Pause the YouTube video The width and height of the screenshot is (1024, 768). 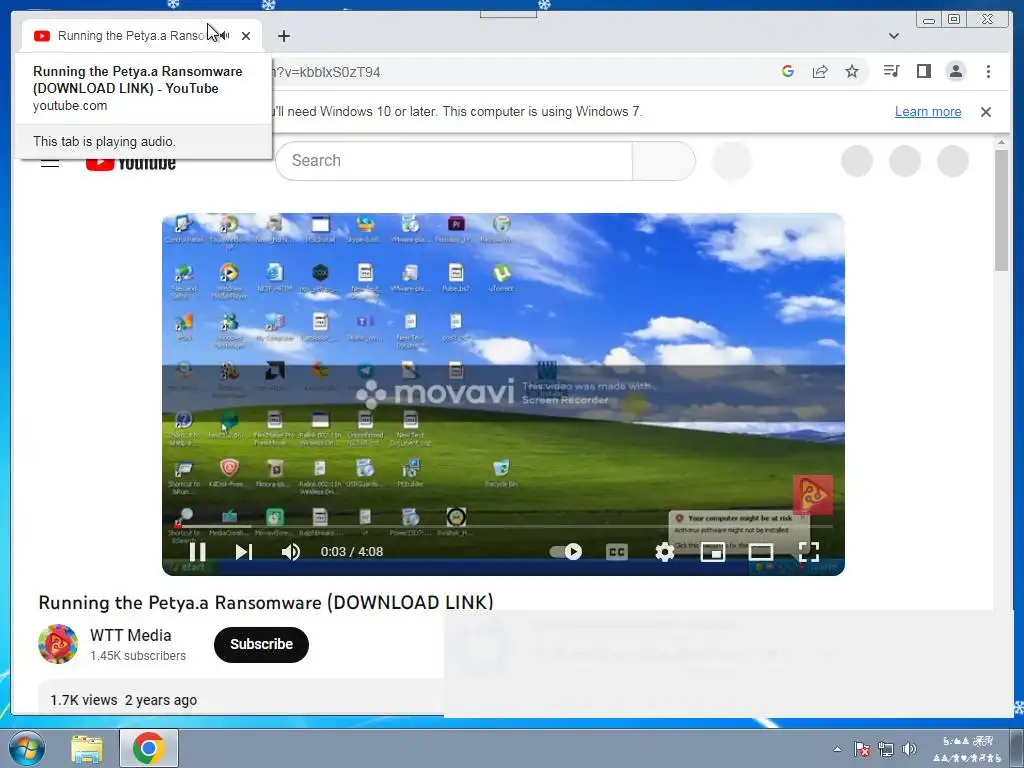pyautogui.click(x=197, y=552)
